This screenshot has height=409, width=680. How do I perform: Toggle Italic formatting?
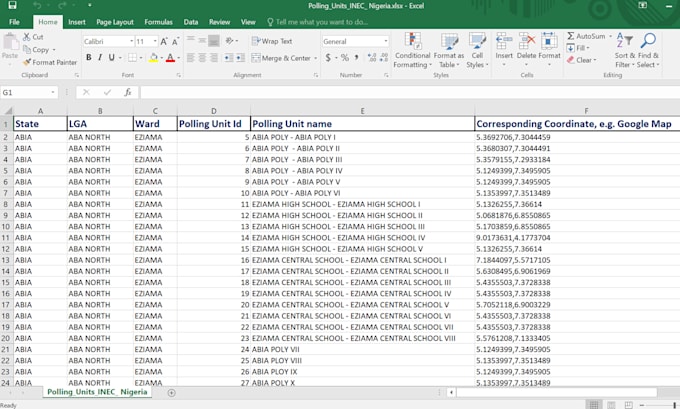point(101,58)
